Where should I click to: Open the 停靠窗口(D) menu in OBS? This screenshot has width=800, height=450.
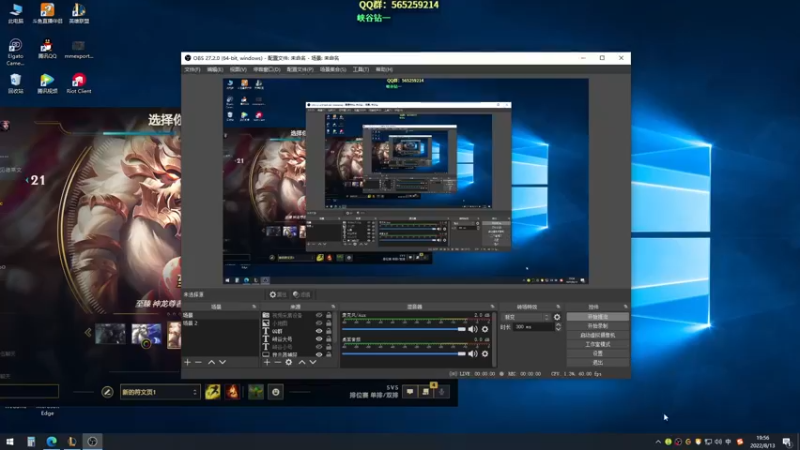(x=266, y=69)
